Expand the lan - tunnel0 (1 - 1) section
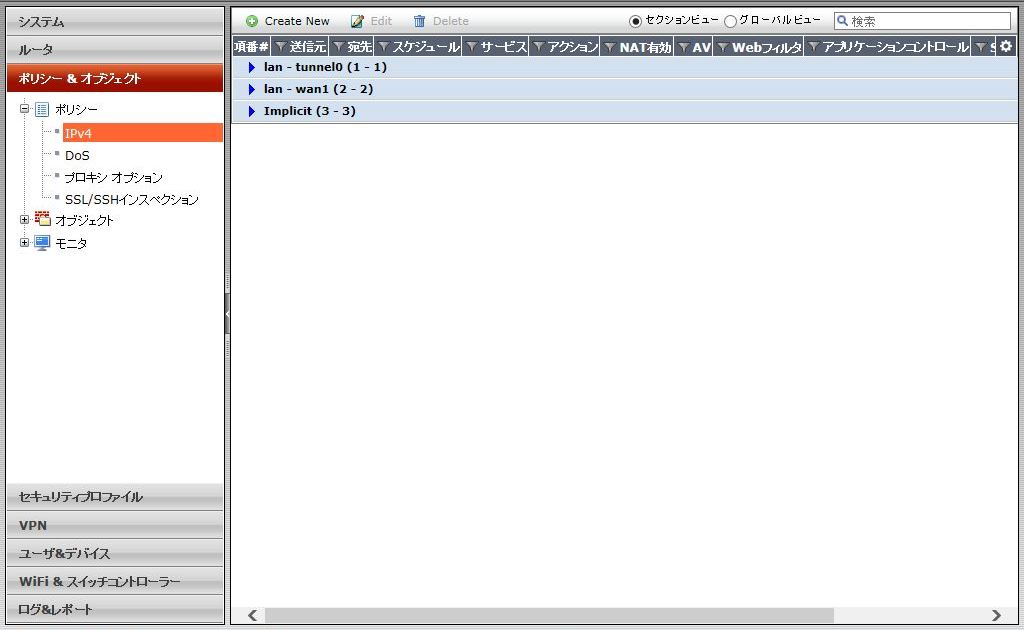The width and height of the screenshot is (1024, 630). coord(251,67)
